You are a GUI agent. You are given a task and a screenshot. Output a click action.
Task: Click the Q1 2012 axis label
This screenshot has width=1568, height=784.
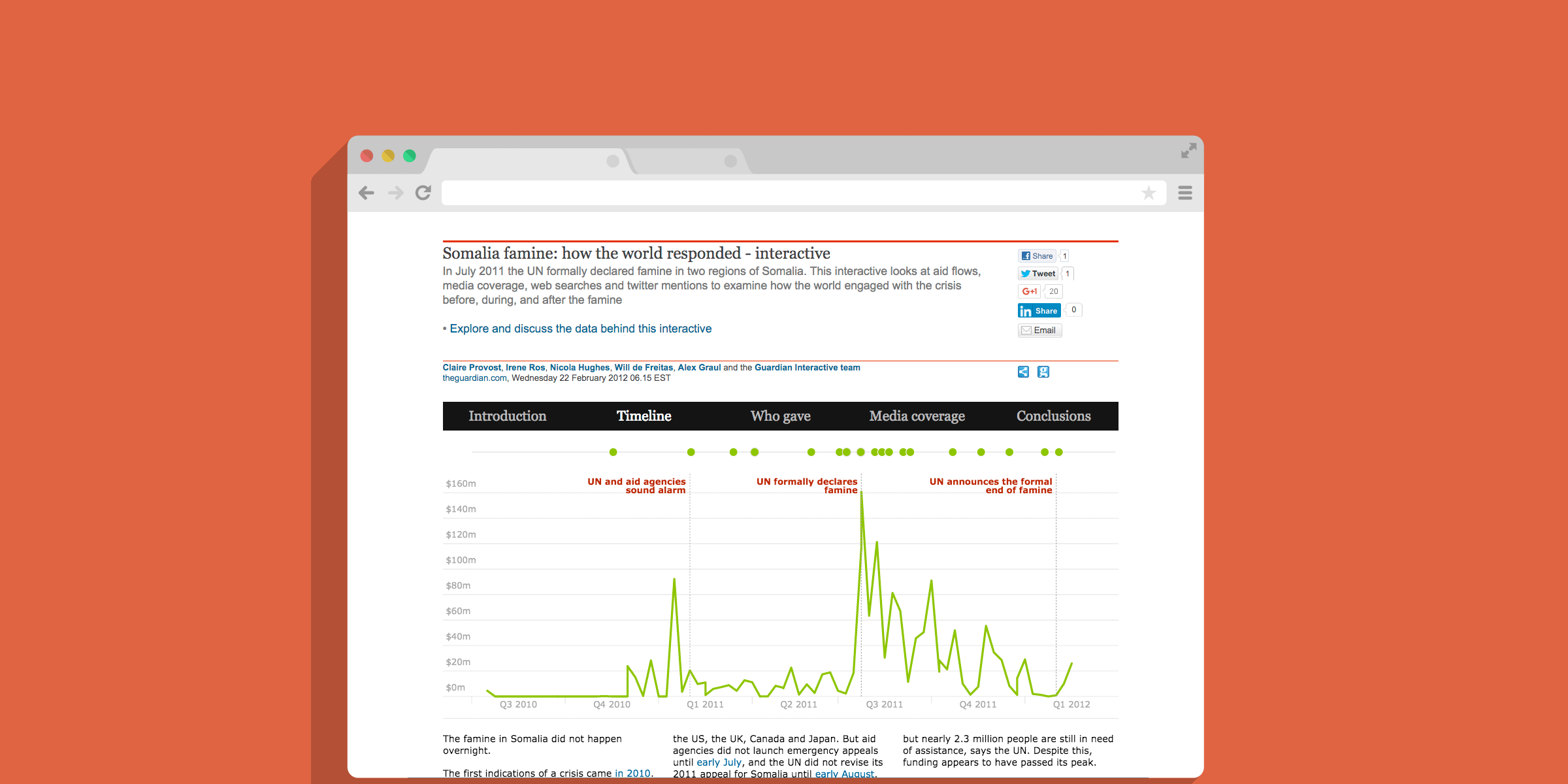1071,704
